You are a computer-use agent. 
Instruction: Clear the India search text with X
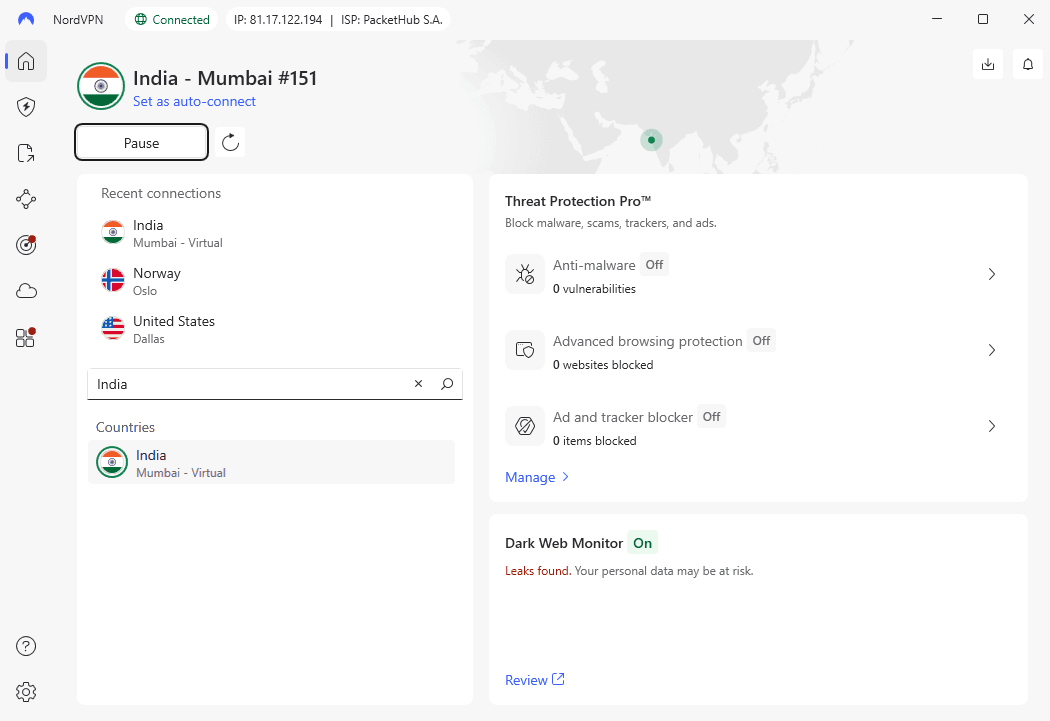pos(418,384)
